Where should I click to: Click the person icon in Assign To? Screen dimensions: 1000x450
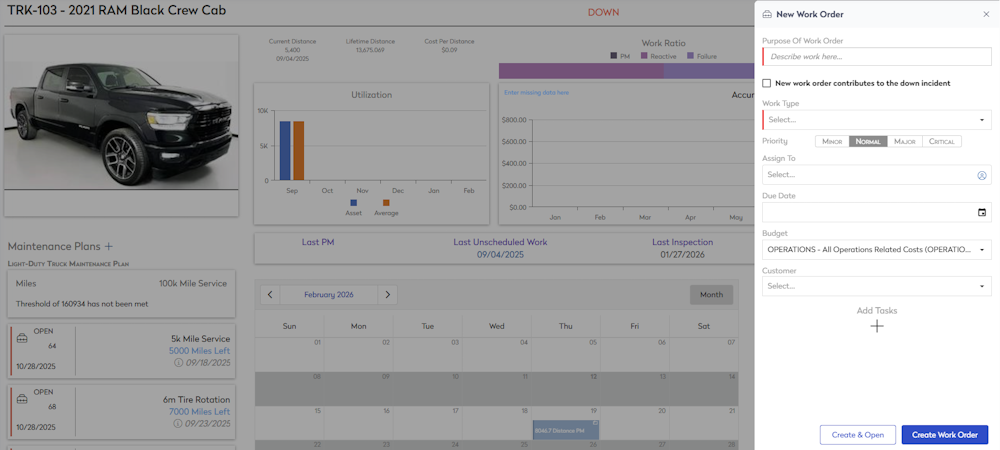click(x=981, y=175)
